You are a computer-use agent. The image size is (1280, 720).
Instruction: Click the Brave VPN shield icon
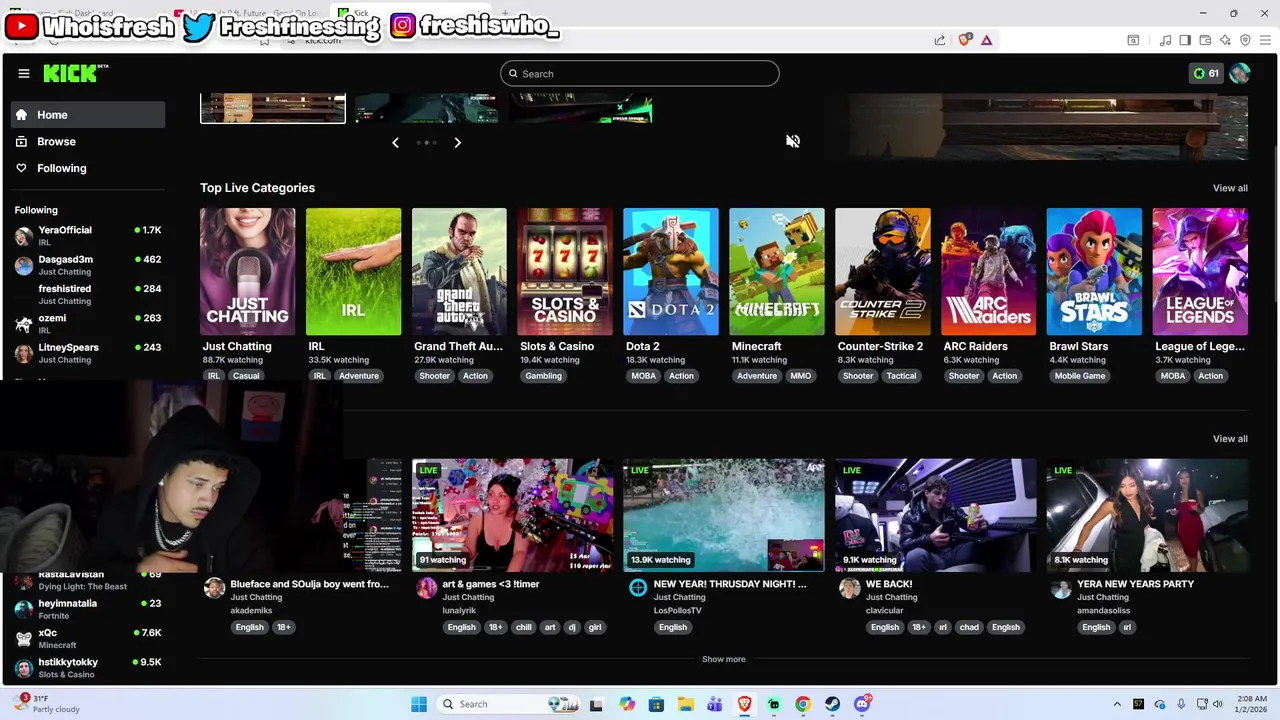[x=1245, y=40]
